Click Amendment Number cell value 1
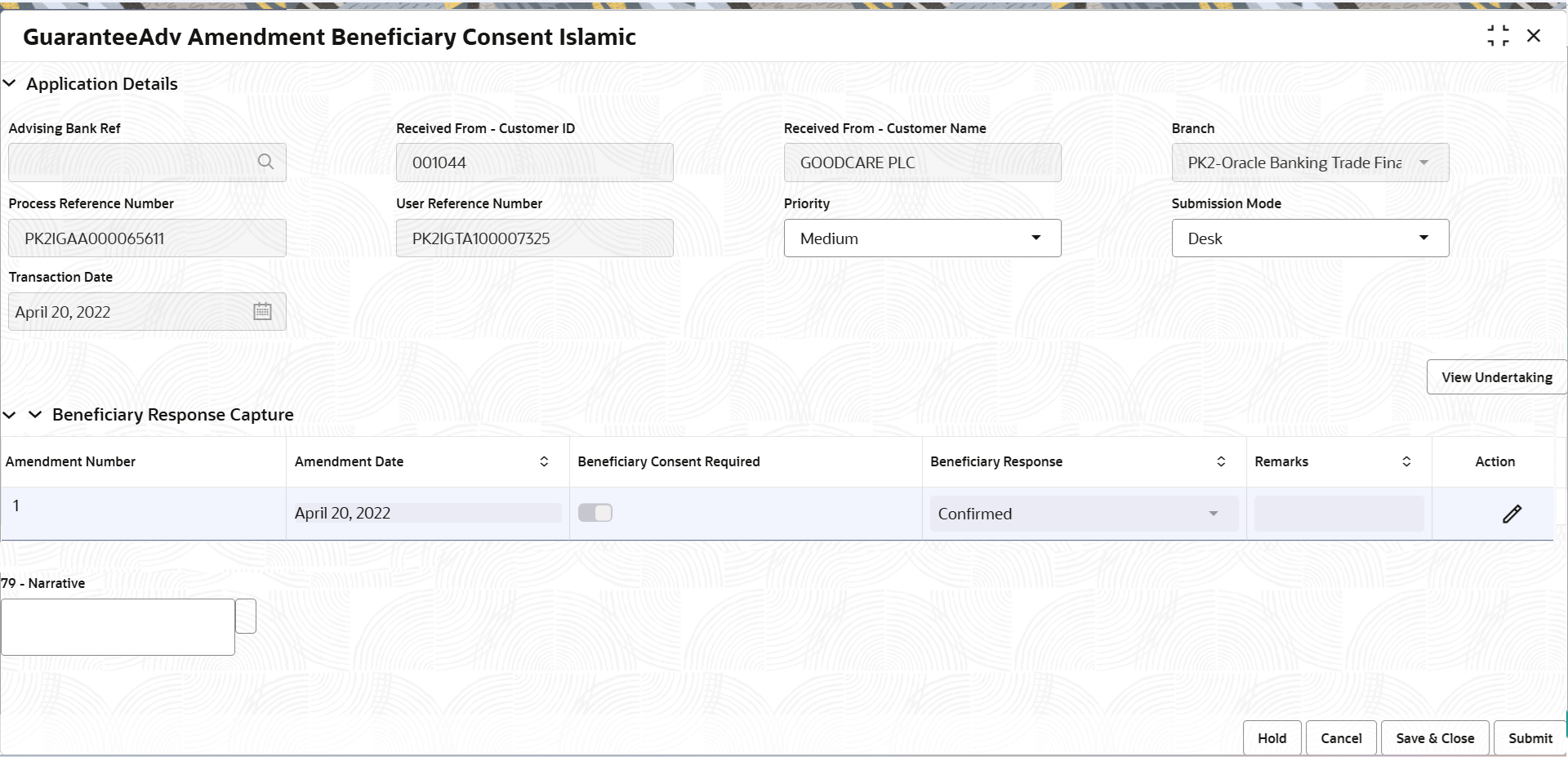This screenshot has height=757, width=1568. pos(16,505)
